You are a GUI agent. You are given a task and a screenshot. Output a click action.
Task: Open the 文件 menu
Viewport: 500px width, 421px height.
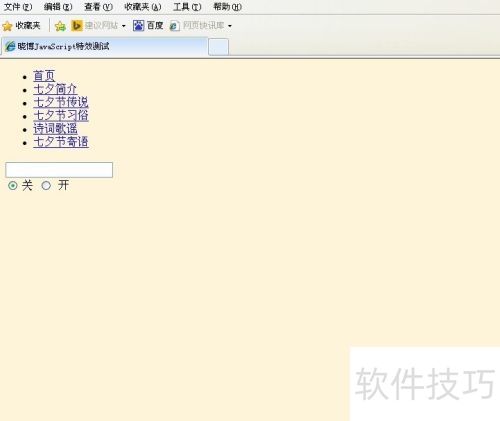[18, 7]
